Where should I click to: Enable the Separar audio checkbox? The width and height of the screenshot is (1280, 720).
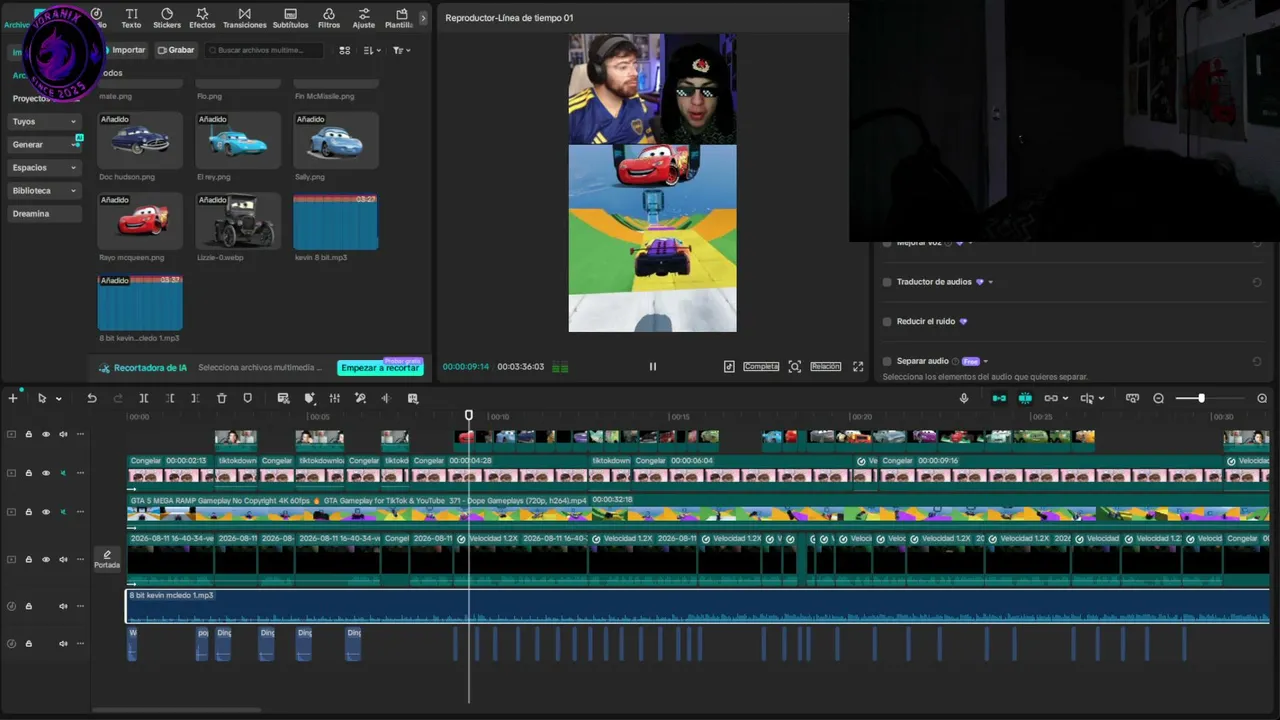pyautogui.click(x=887, y=361)
